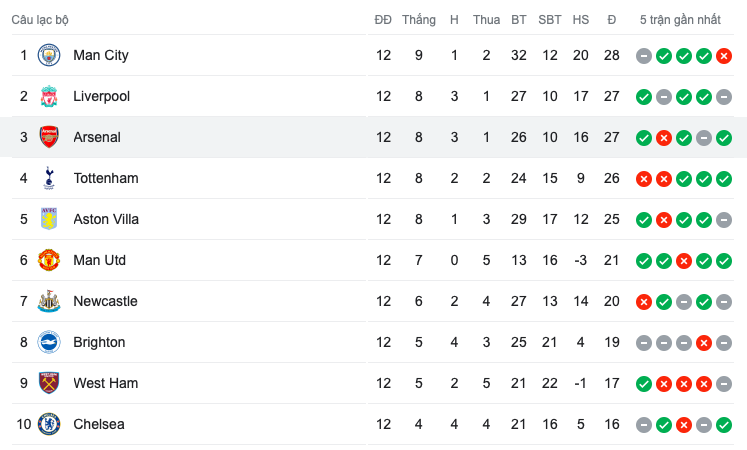Screen dimensions: 747x450
Task: Select Brighton's red loss result icon
Action: tap(704, 343)
